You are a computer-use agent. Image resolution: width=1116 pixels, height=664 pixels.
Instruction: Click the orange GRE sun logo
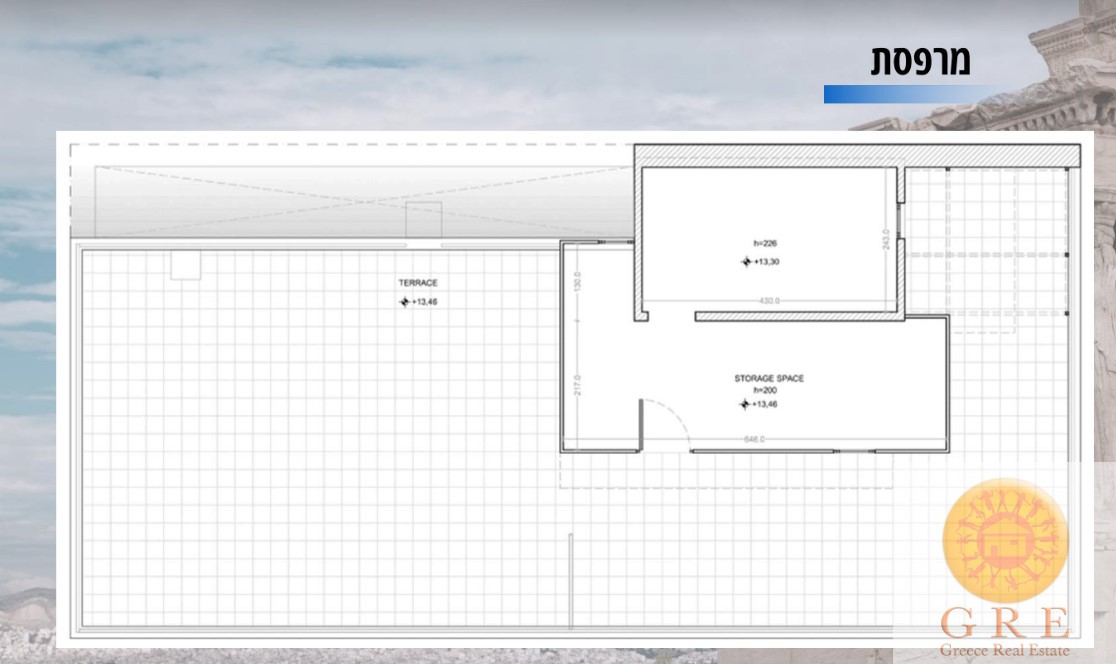[x=1005, y=539]
